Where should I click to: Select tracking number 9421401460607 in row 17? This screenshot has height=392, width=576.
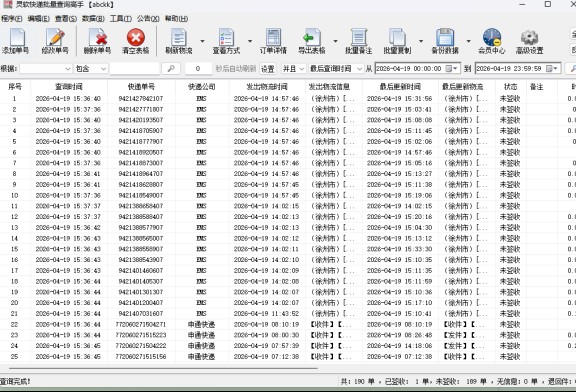click(x=141, y=270)
